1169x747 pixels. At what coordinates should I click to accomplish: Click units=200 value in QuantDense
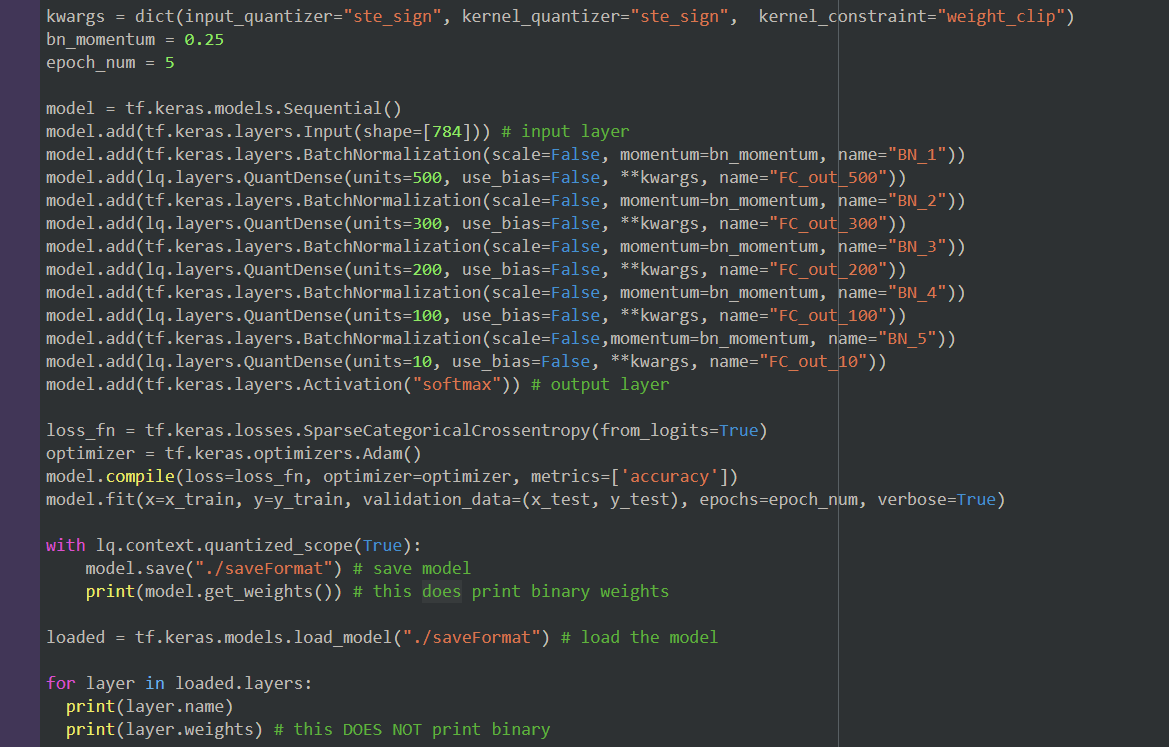(x=427, y=270)
